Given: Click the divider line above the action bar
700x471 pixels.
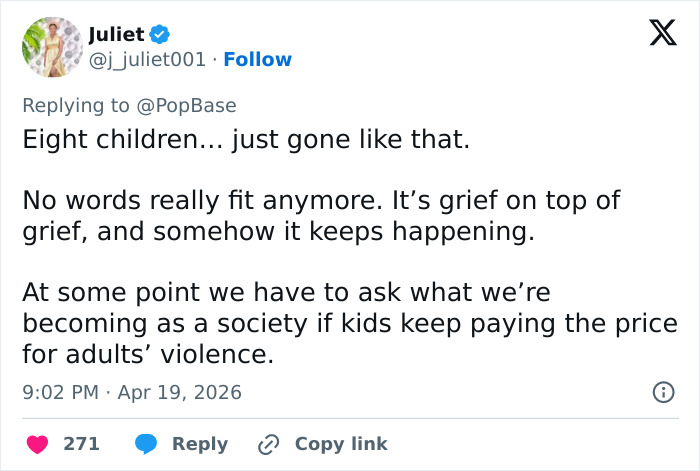Looking at the screenshot, I should 350,418.
